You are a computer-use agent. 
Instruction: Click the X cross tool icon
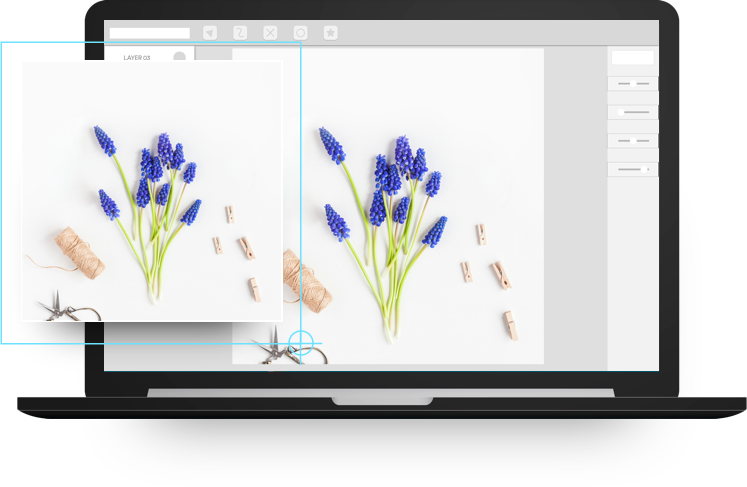click(x=270, y=33)
